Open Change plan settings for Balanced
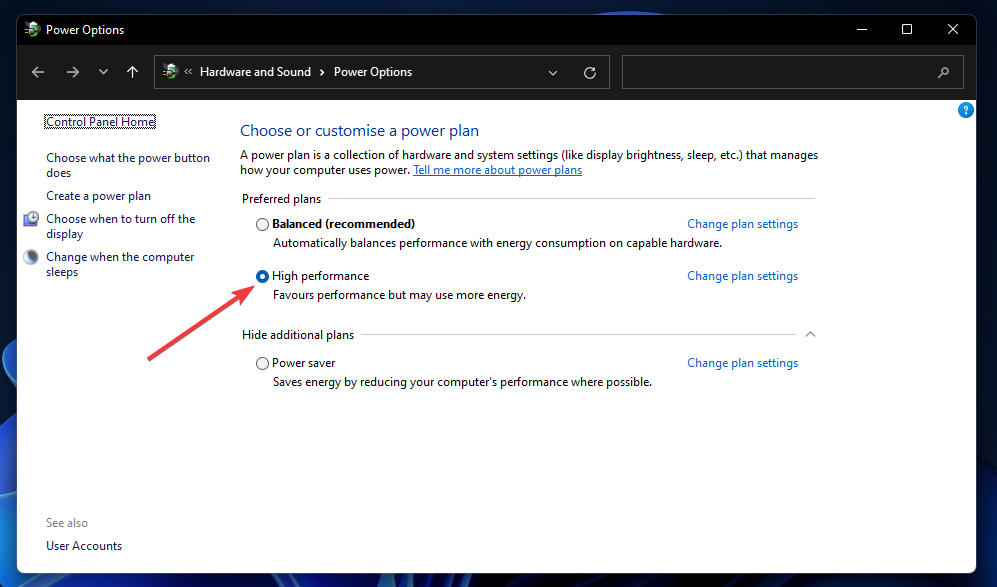This screenshot has width=997, height=587. 742,223
